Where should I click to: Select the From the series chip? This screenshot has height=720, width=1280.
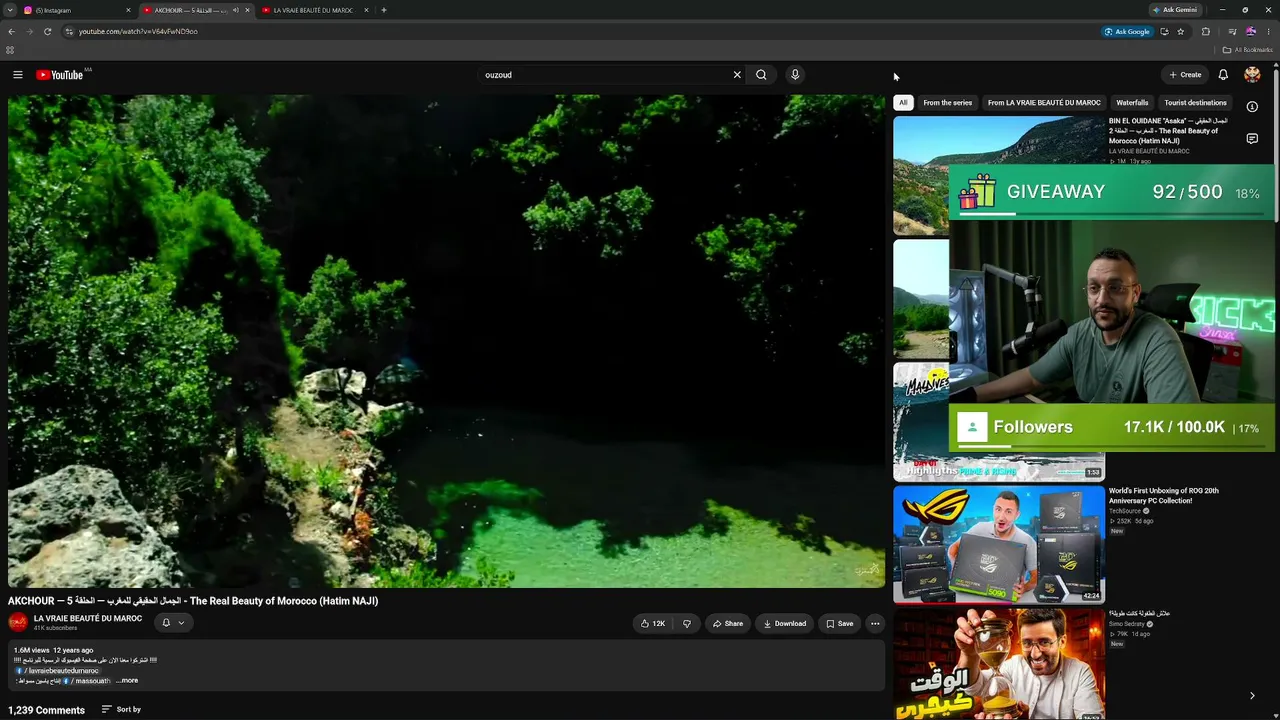948,102
